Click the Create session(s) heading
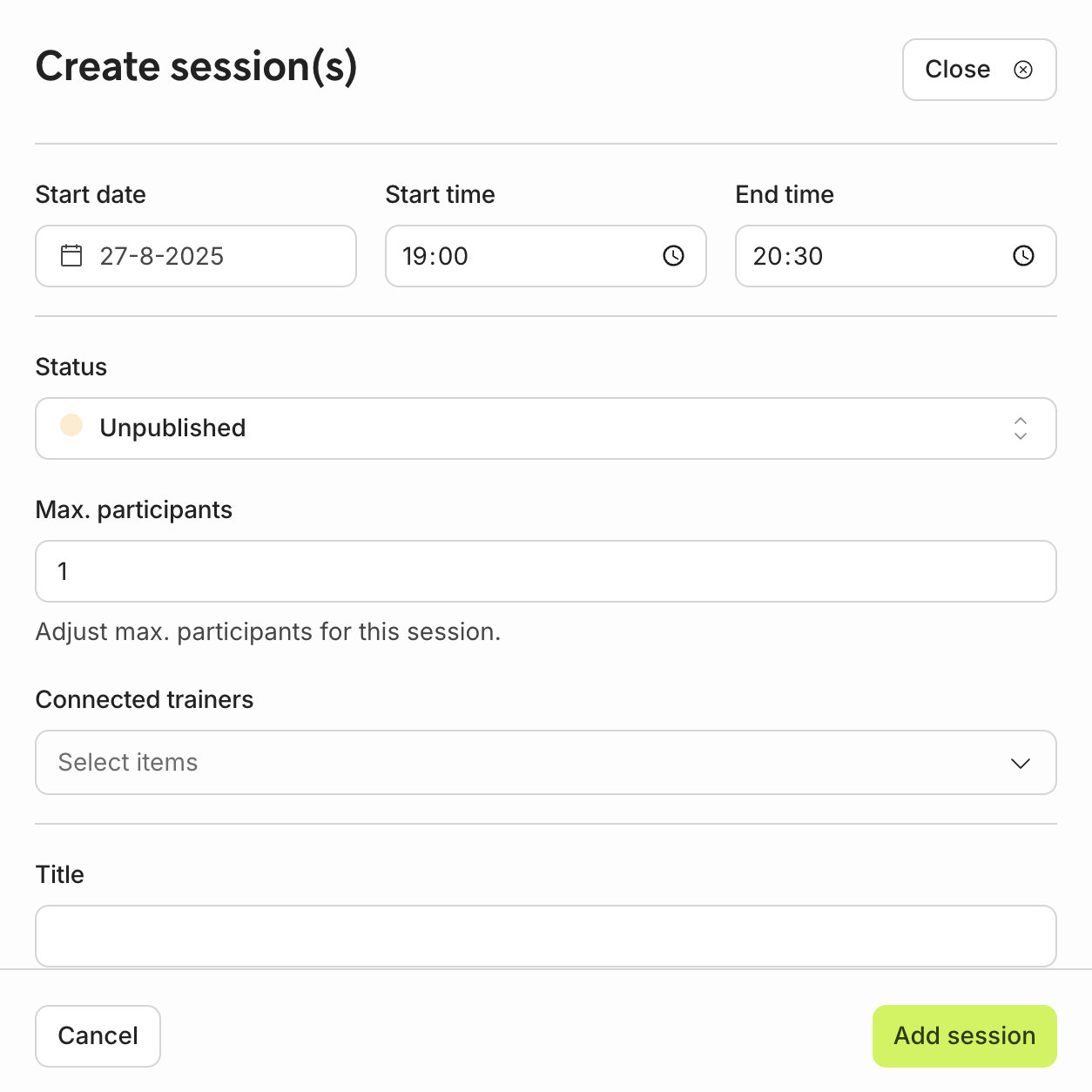The height and width of the screenshot is (1092, 1092). pyautogui.click(x=197, y=67)
